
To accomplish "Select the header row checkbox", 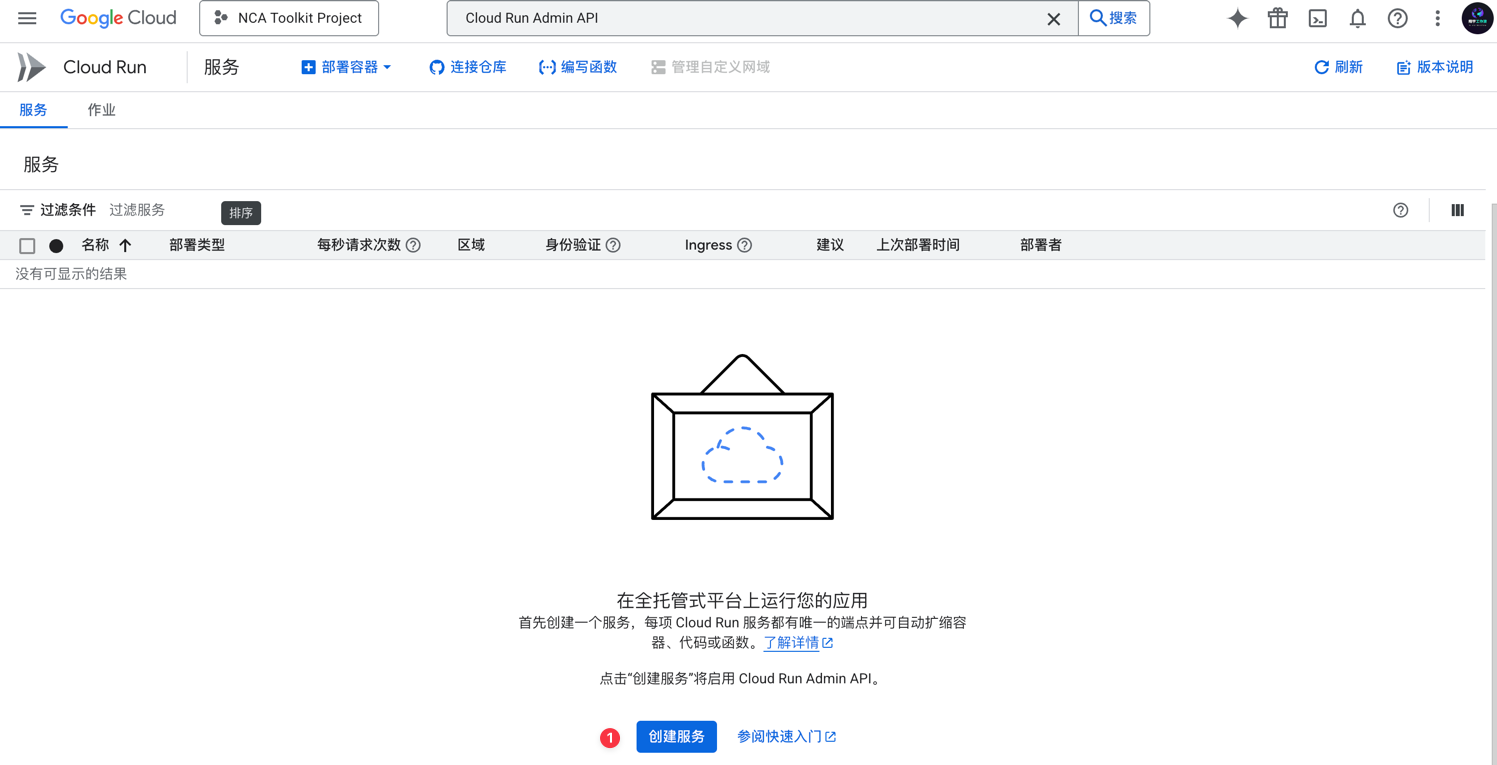I will (27, 245).
